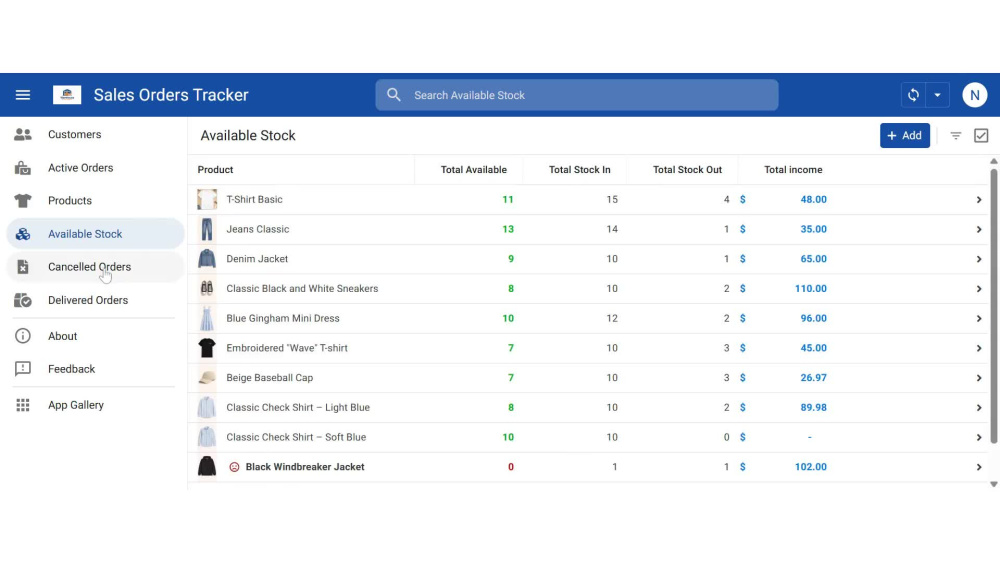This screenshot has height=563, width=1000.
Task: Click the About info icon
Action: [23, 336]
